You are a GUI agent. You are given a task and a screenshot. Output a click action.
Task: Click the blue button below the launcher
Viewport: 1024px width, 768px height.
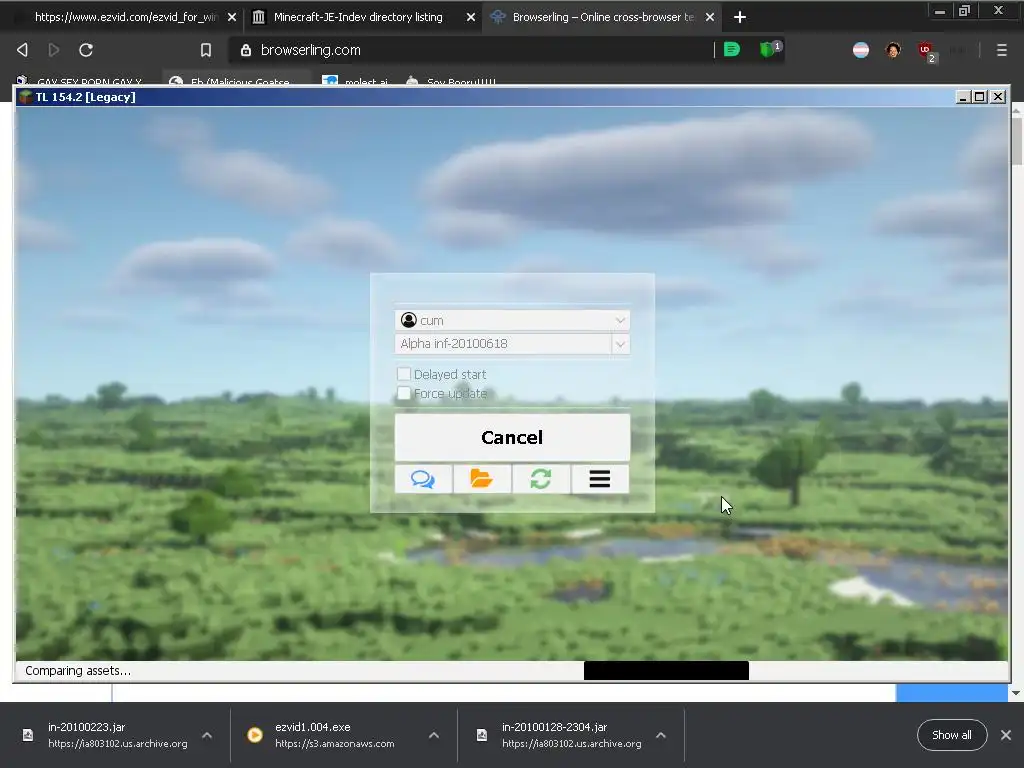pyautogui.click(x=952, y=693)
